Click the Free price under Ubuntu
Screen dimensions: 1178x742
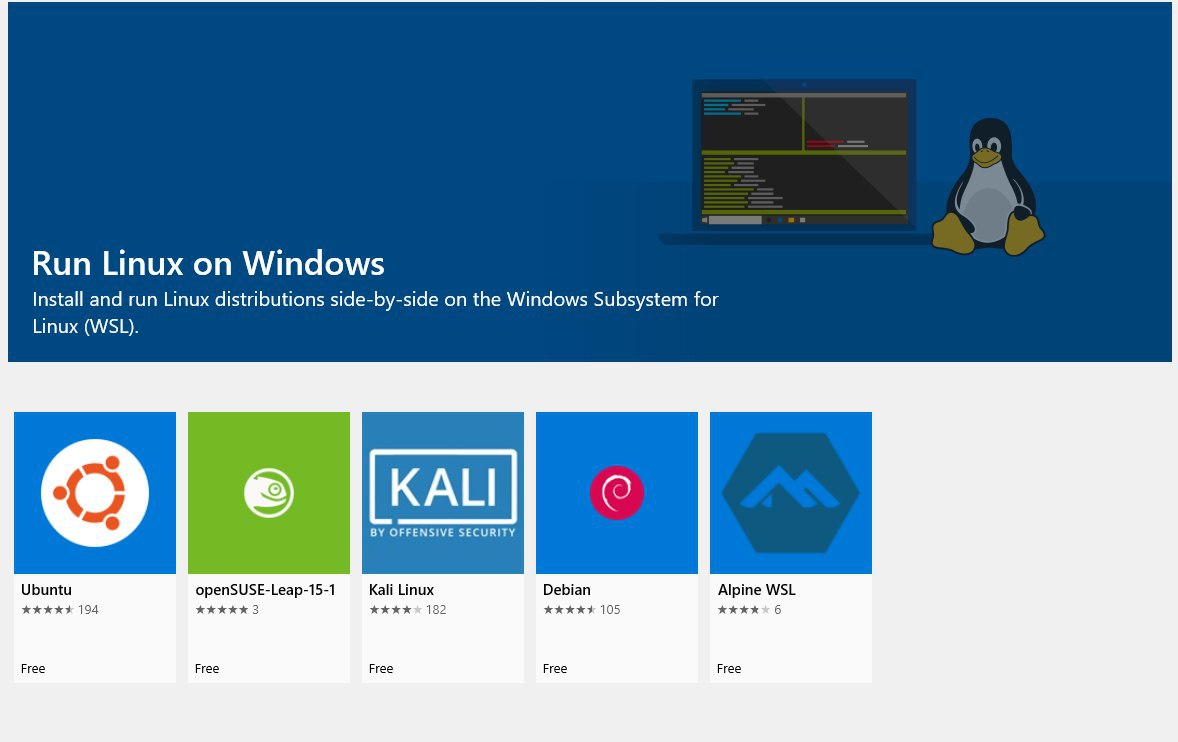click(33, 668)
